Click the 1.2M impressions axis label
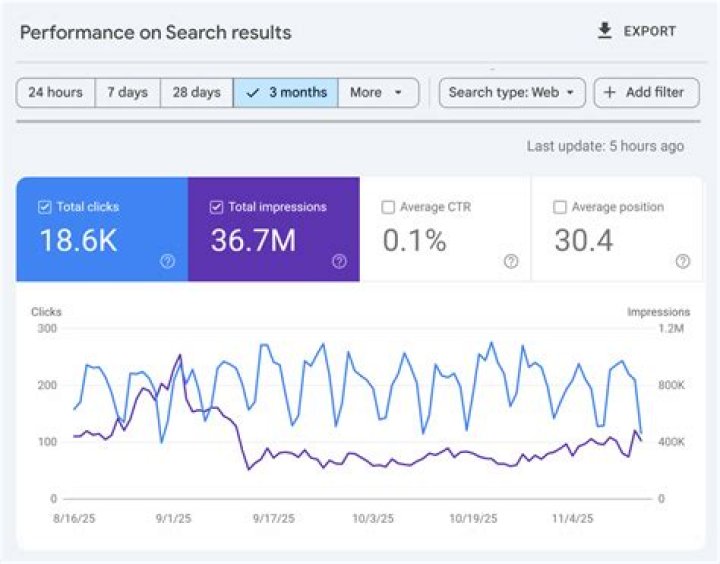The height and width of the screenshot is (564, 720). [671, 328]
